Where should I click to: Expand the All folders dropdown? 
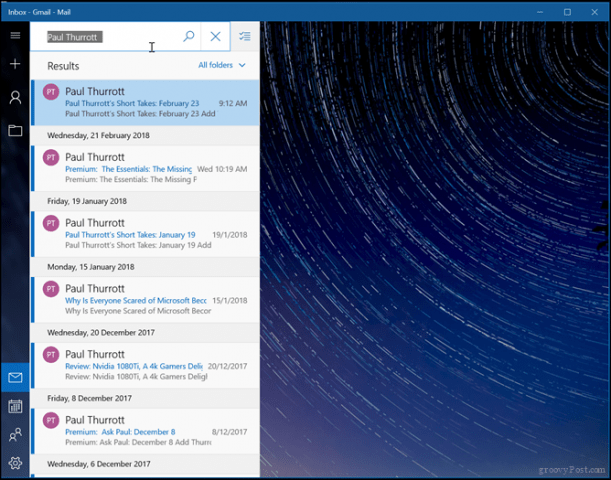tap(222, 65)
